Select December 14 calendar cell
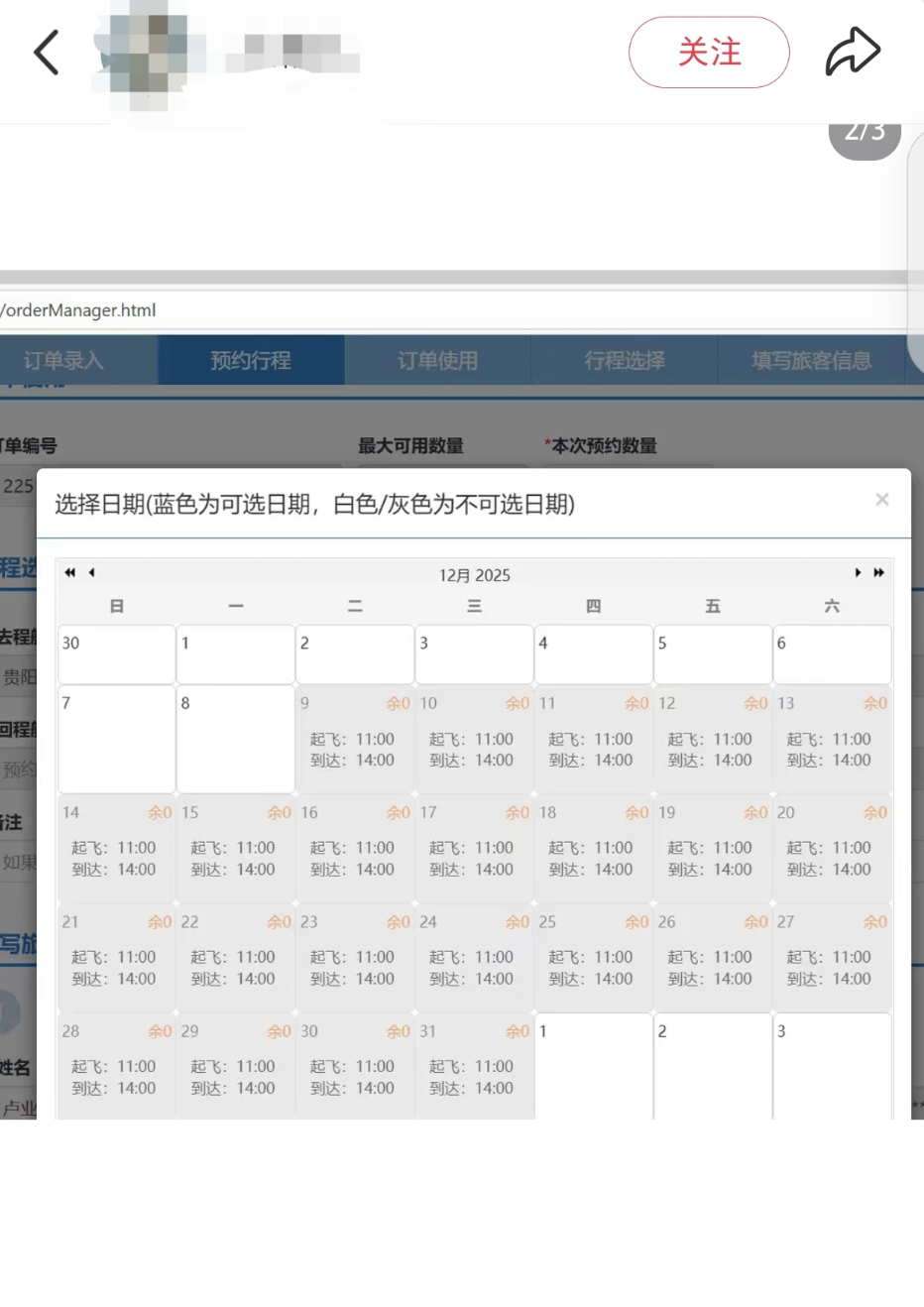The width and height of the screenshot is (924, 1307). 116,849
